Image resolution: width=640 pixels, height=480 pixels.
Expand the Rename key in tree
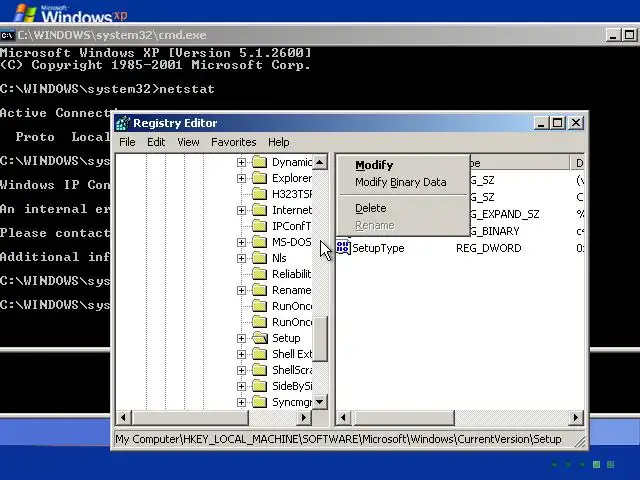[x=241, y=290]
